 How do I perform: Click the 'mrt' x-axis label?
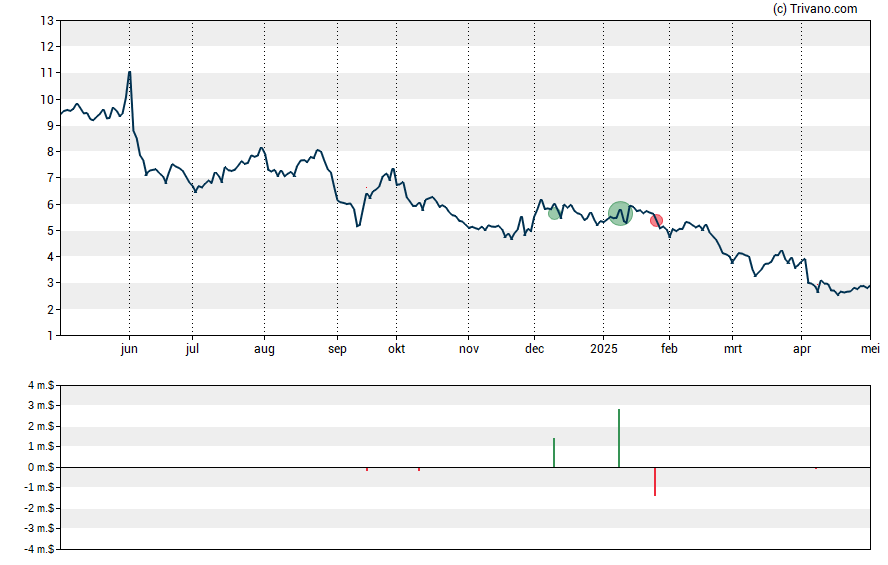tap(732, 349)
